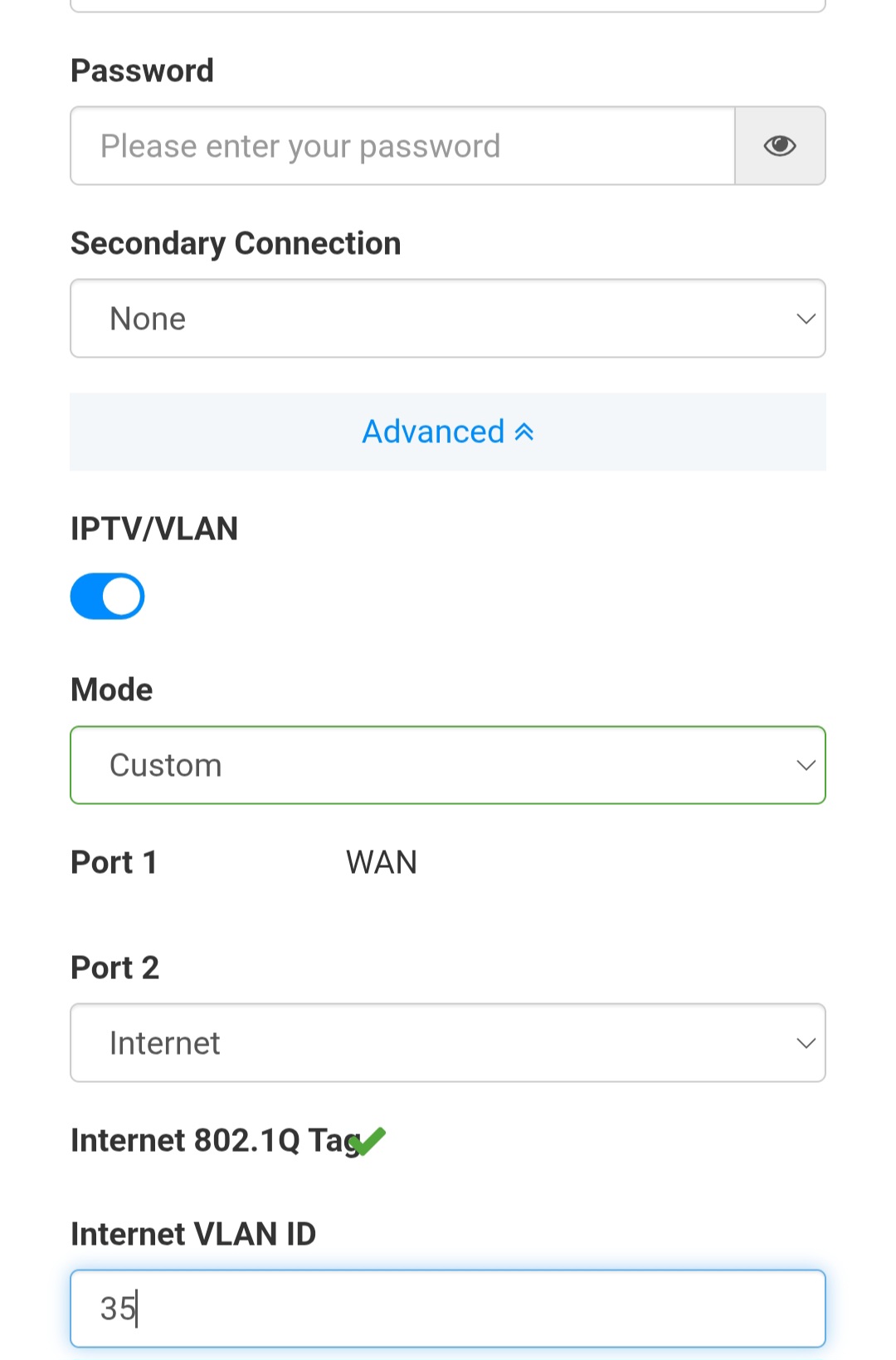
Task: Open the Port 2 dropdown showing Internet
Action: pos(448,1043)
